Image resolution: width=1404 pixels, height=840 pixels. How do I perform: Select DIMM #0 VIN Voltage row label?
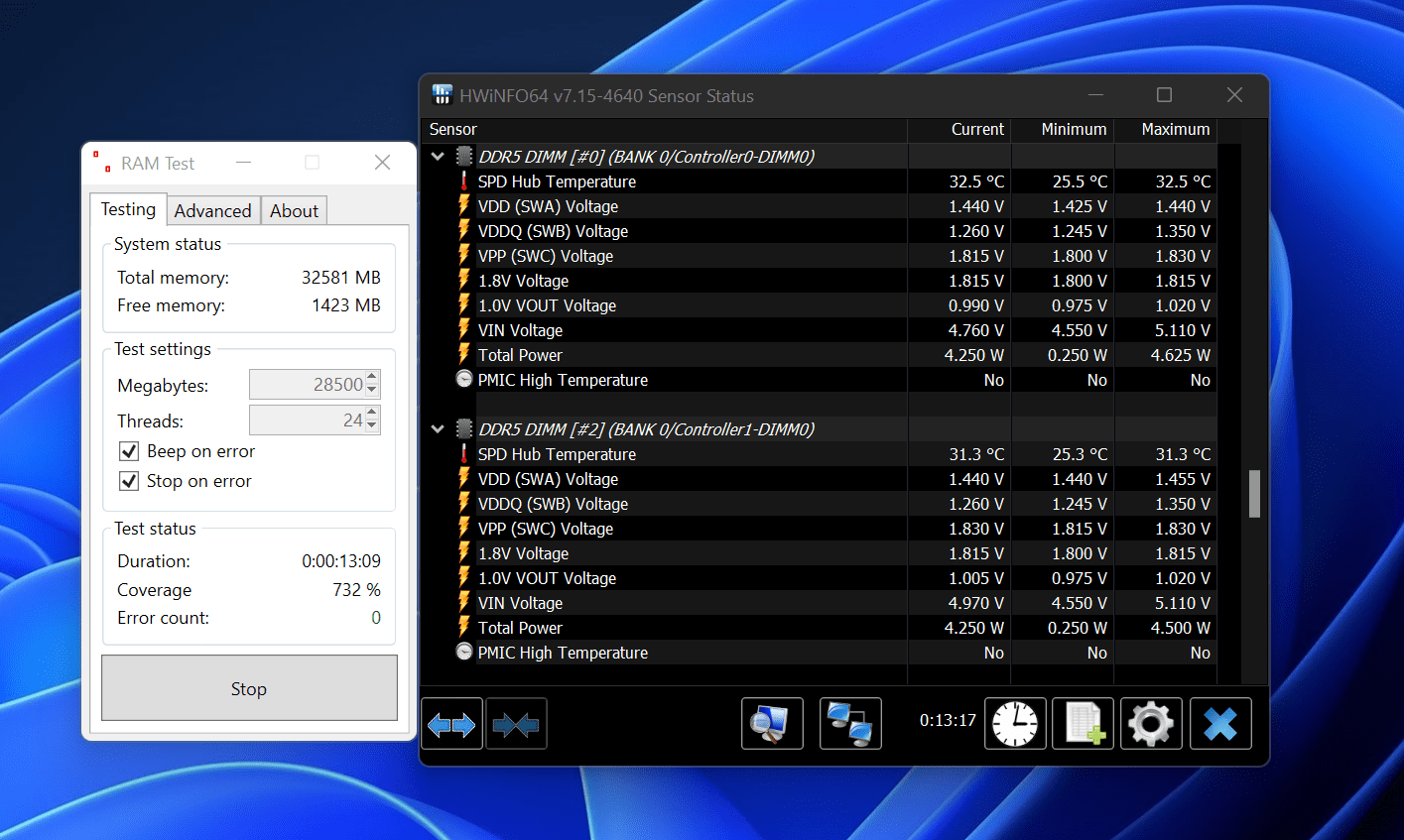pos(520,330)
